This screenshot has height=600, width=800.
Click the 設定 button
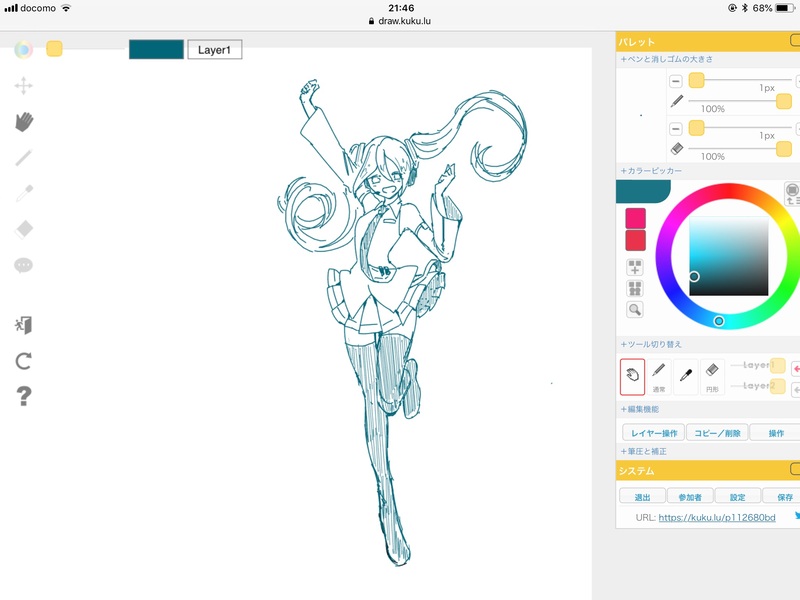738,496
